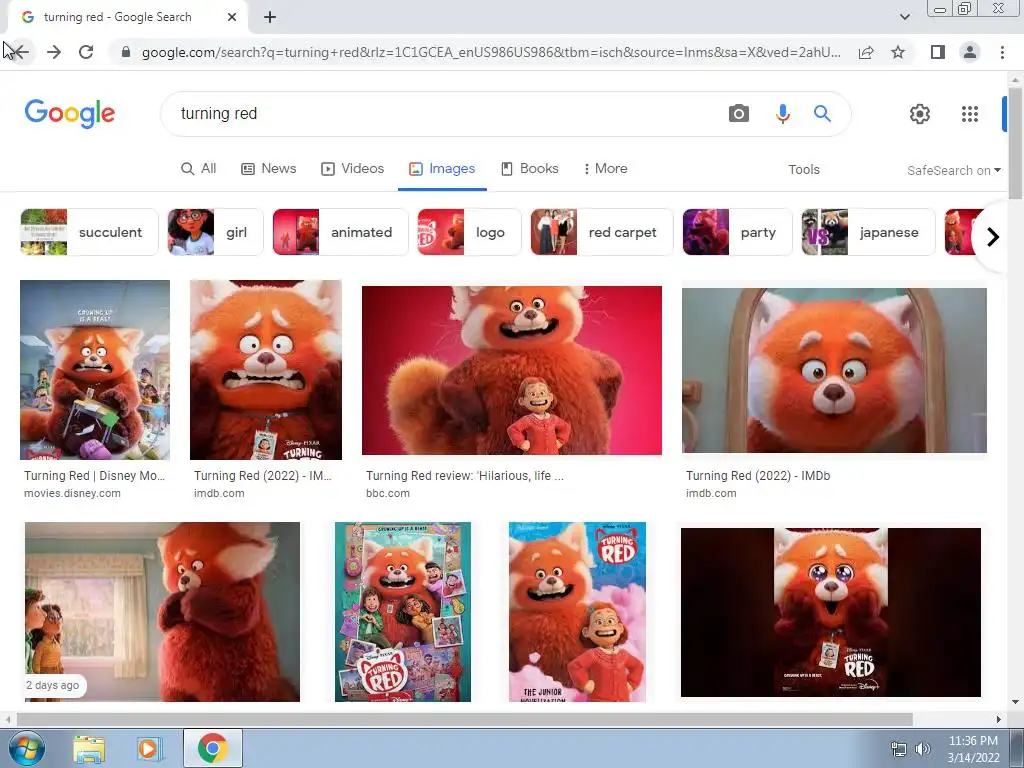Click the scroll right arrow
Viewport: 1024px width, 768px height.
point(998,719)
